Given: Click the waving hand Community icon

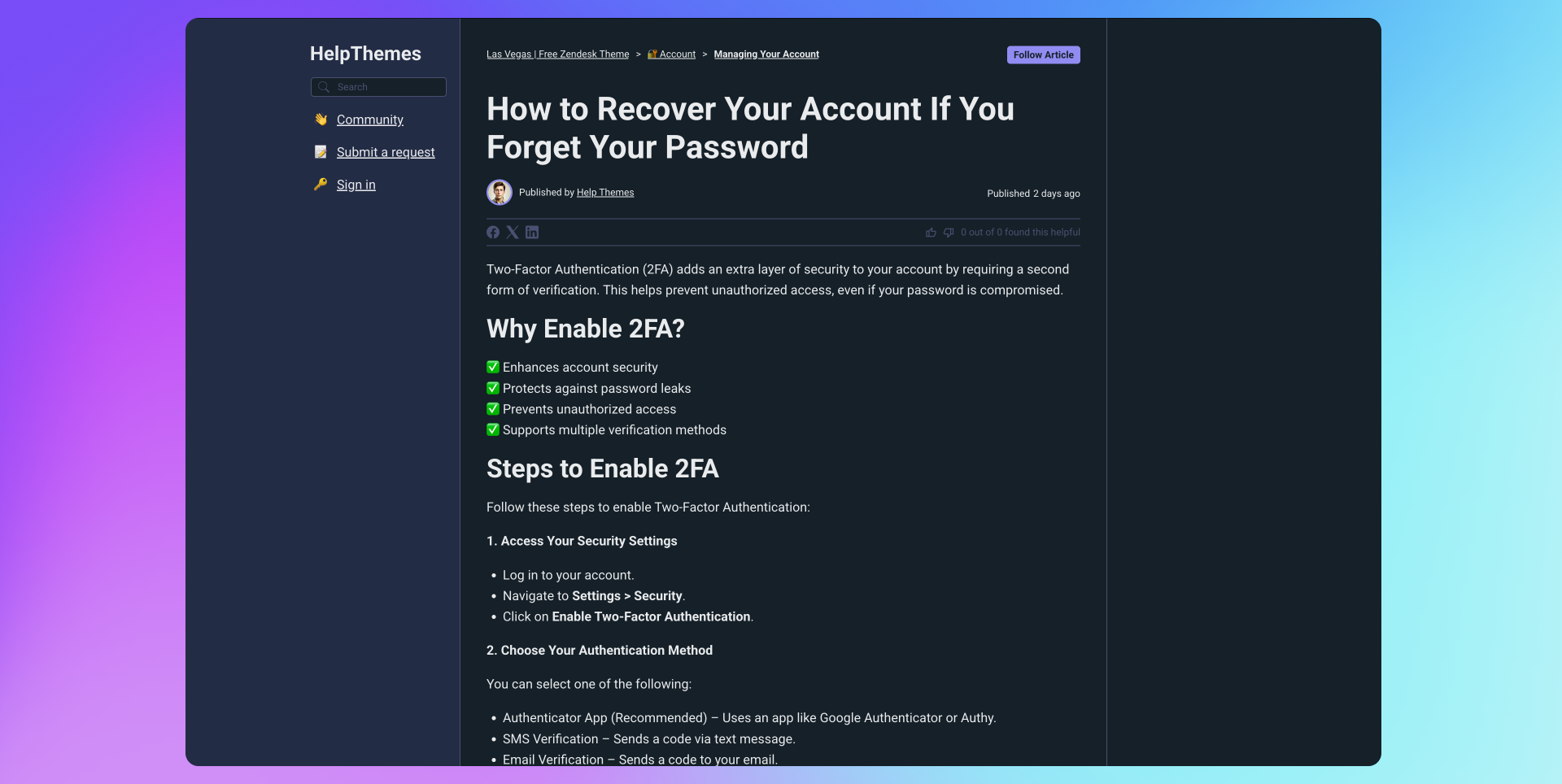Looking at the screenshot, I should (x=321, y=120).
